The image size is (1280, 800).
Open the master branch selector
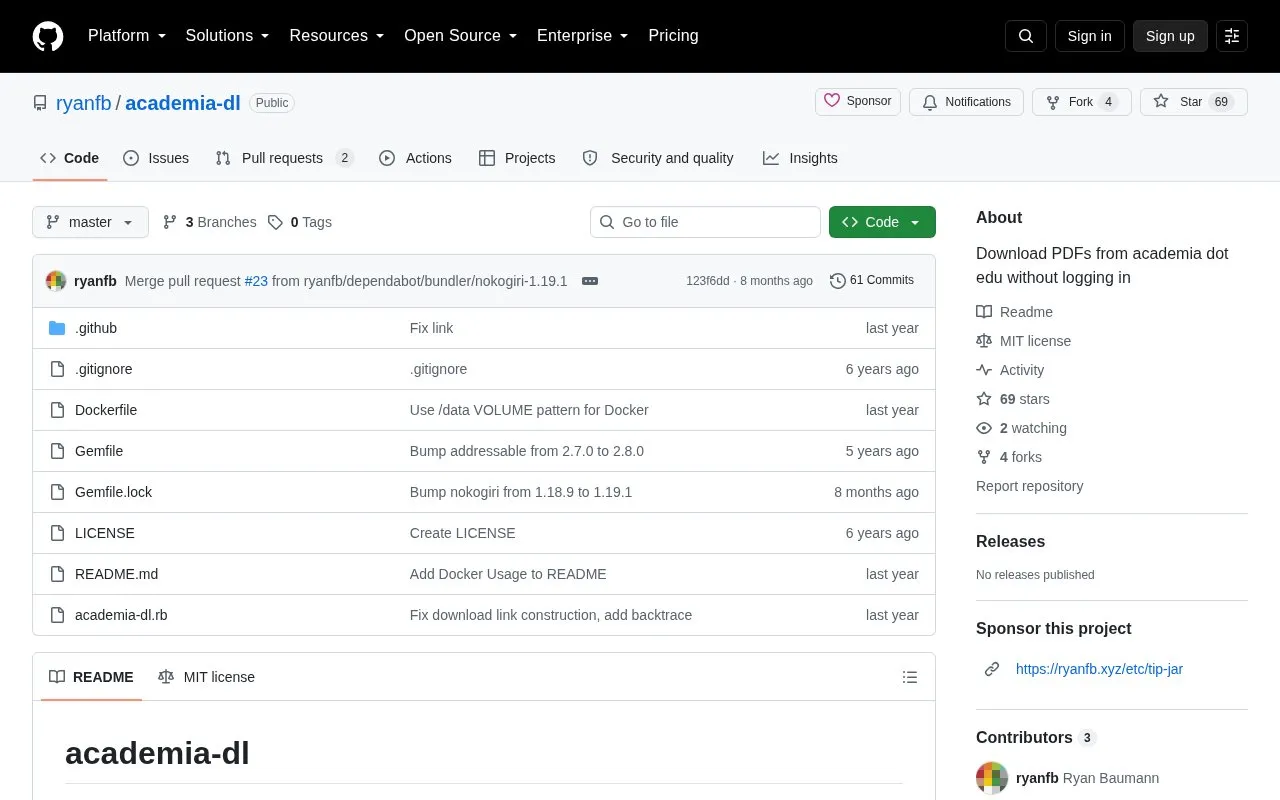[90, 222]
